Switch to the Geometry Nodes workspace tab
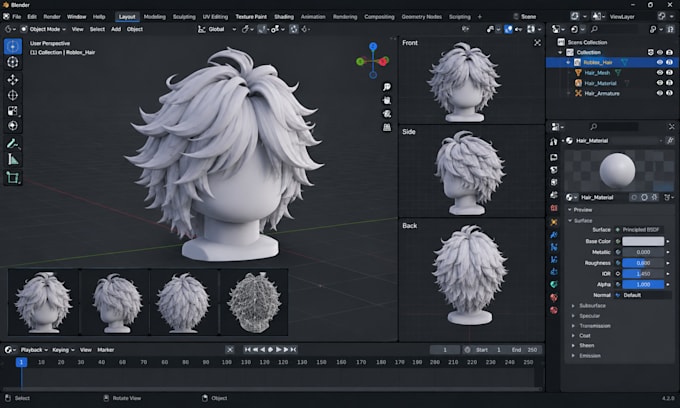The height and width of the screenshot is (408, 680). click(421, 16)
